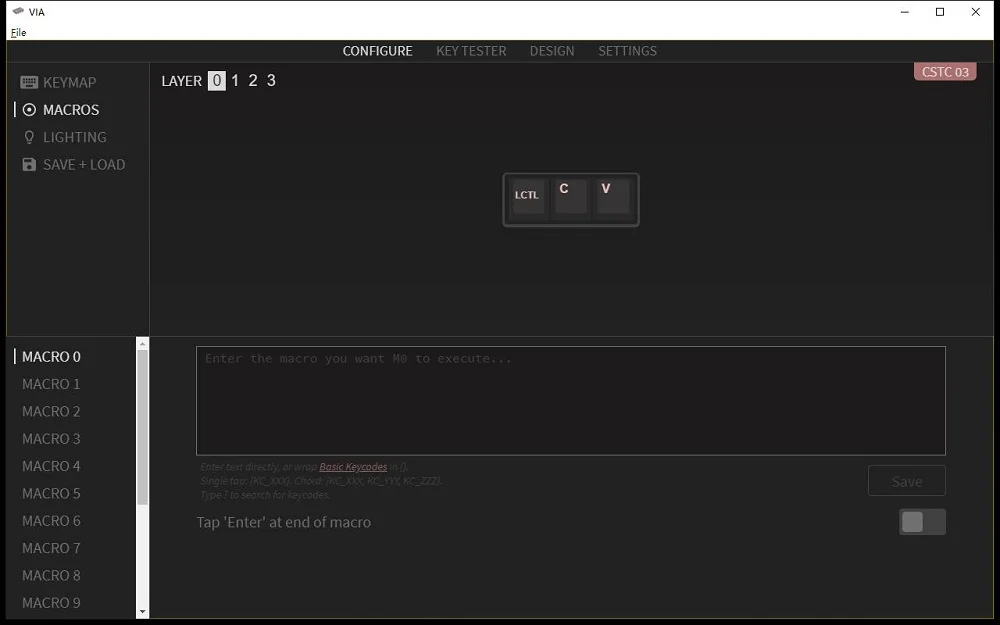Switch to layer 3
This screenshot has height=625, width=1000.
[271, 81]
